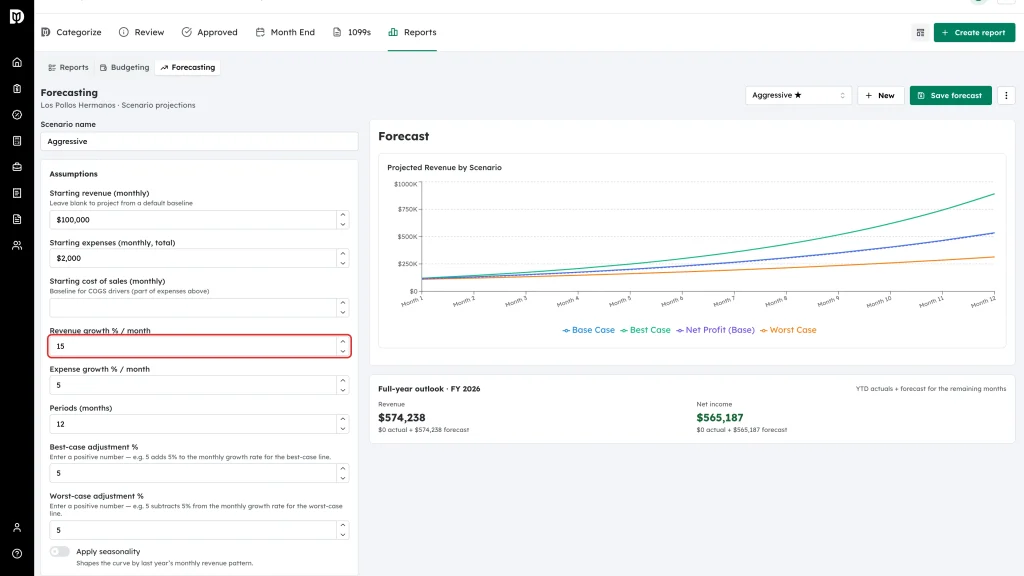Click the Create report button
This screenshot has height=576, width=1024.
pos(974,33)
